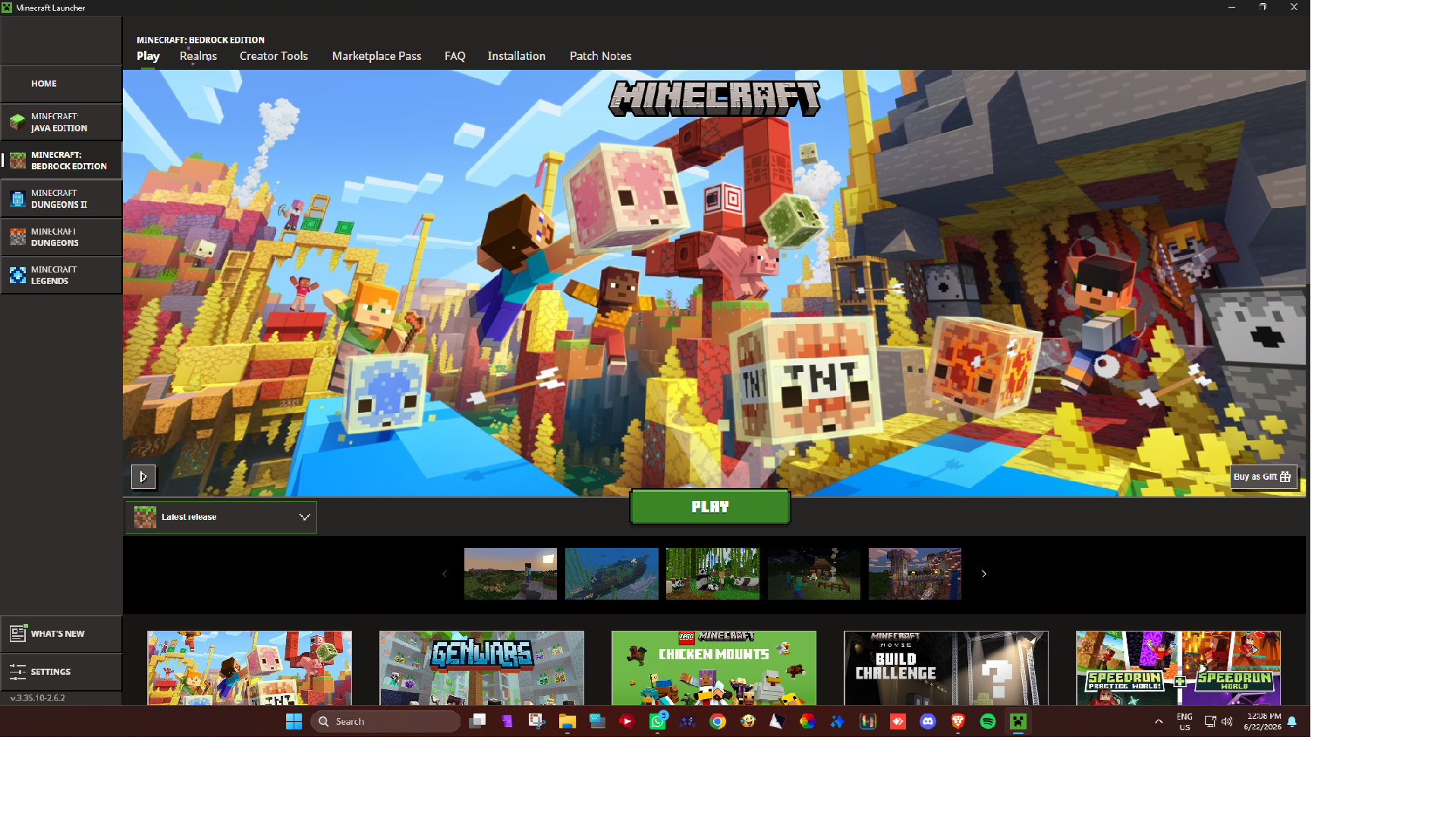View the sunset landscape screenshot thumbnail
1456x819 pixels.
[511, 574]
